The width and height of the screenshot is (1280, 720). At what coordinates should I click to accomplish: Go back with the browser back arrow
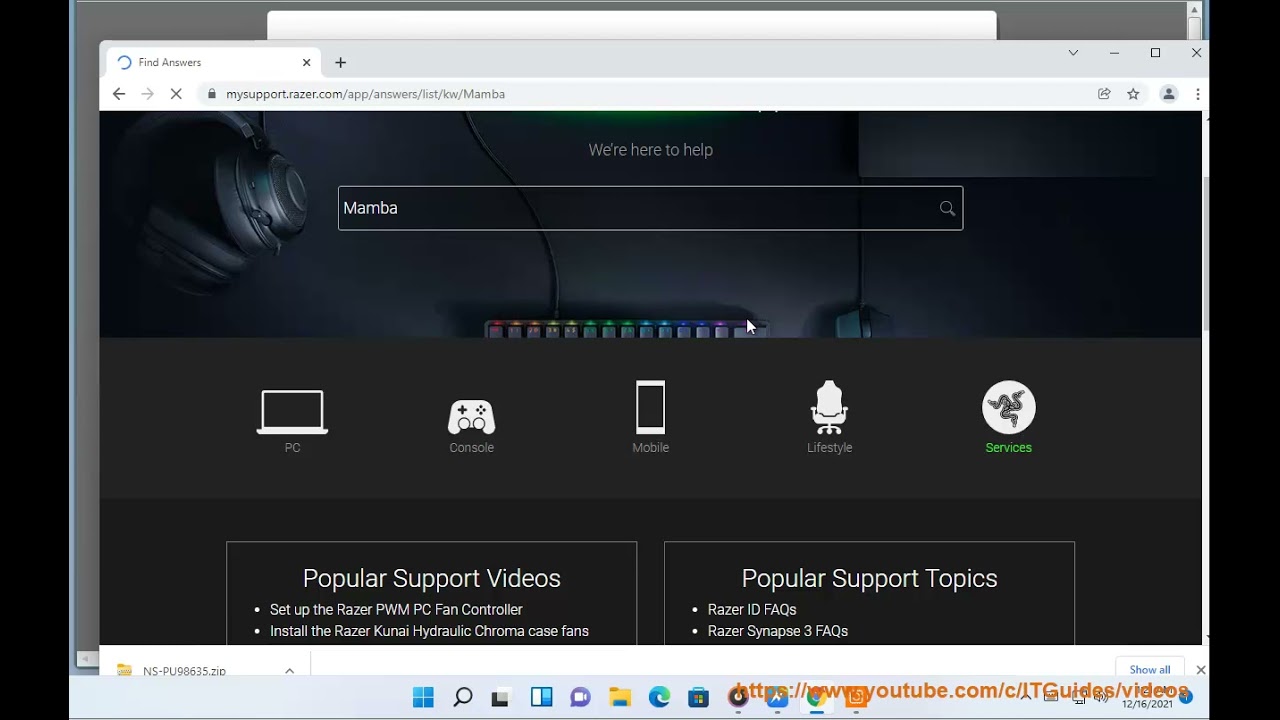click(x=119, y=94)
